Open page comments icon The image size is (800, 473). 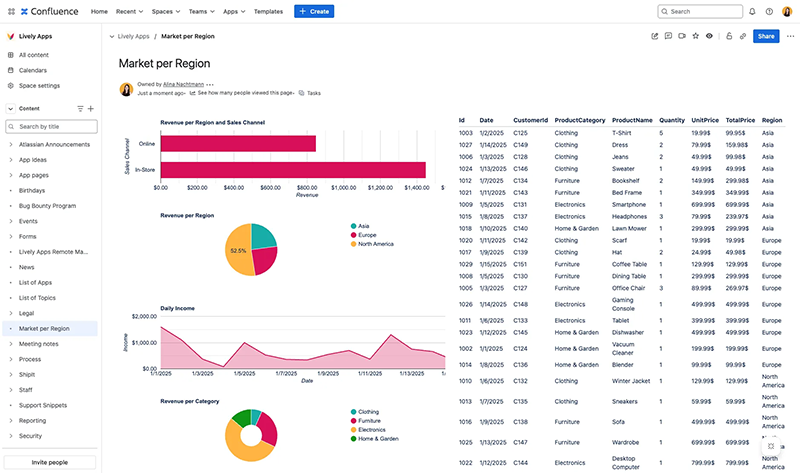pos(668,36)
